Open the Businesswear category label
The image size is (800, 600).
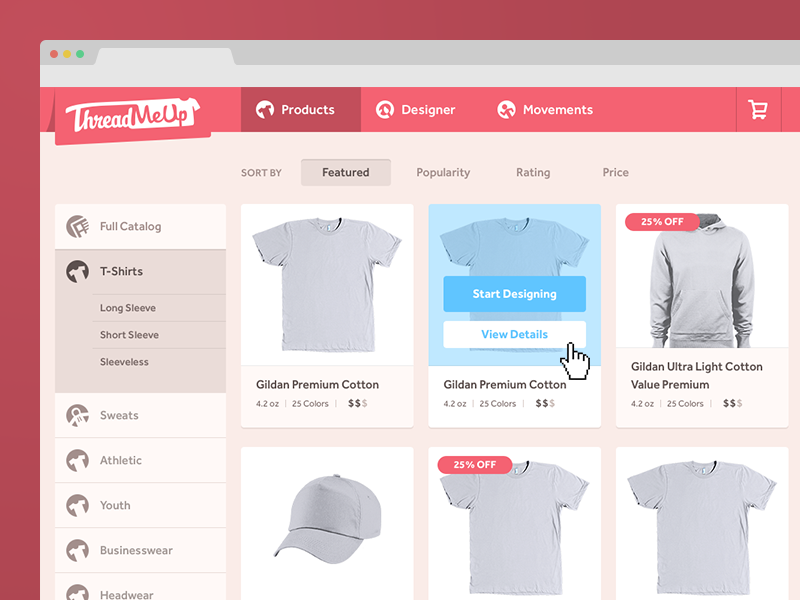coord(136,550)
